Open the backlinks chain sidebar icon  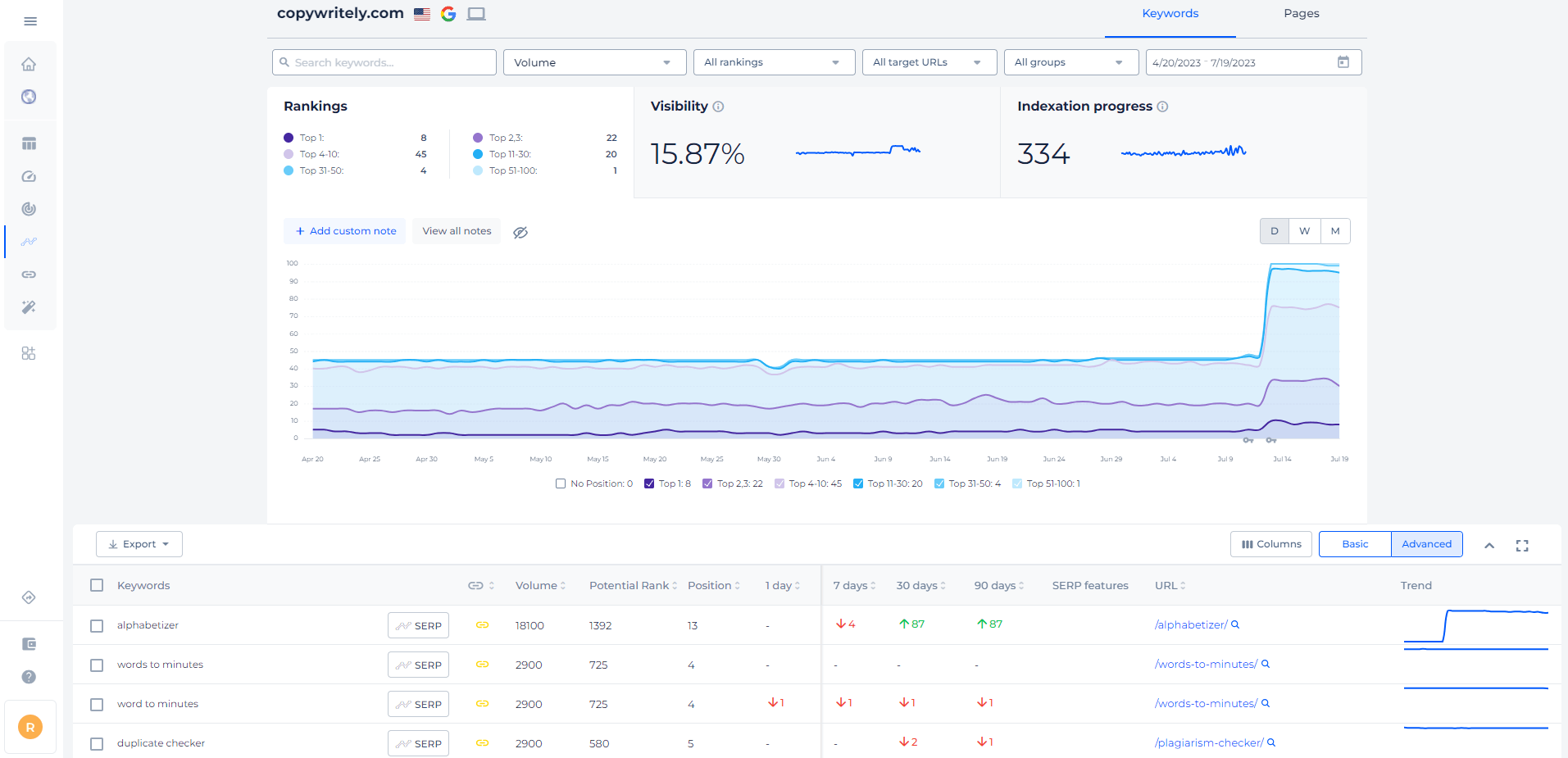point(29,275)
